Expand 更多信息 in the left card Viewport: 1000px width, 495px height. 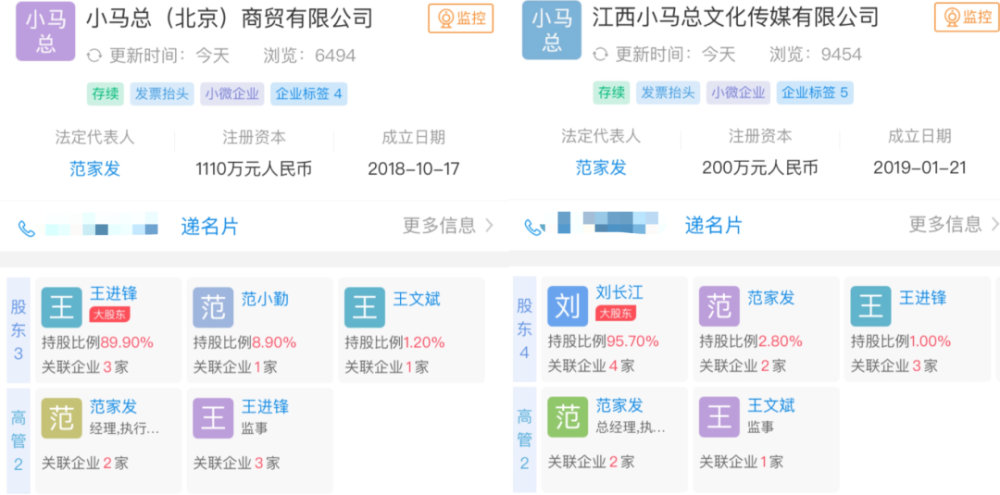pos(448,225)
